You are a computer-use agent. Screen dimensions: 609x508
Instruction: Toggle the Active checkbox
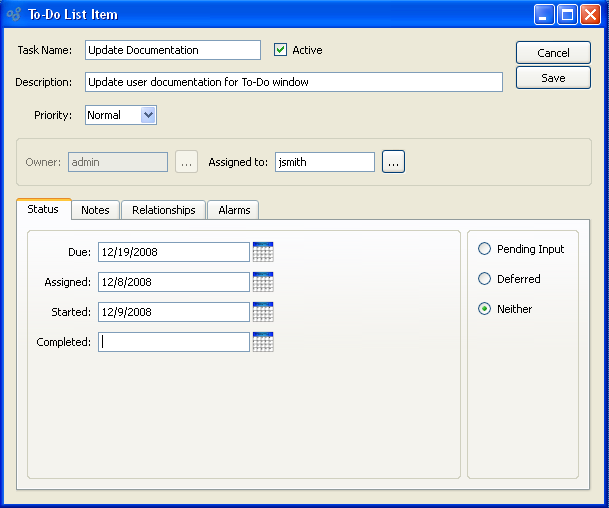pos(281,50)
